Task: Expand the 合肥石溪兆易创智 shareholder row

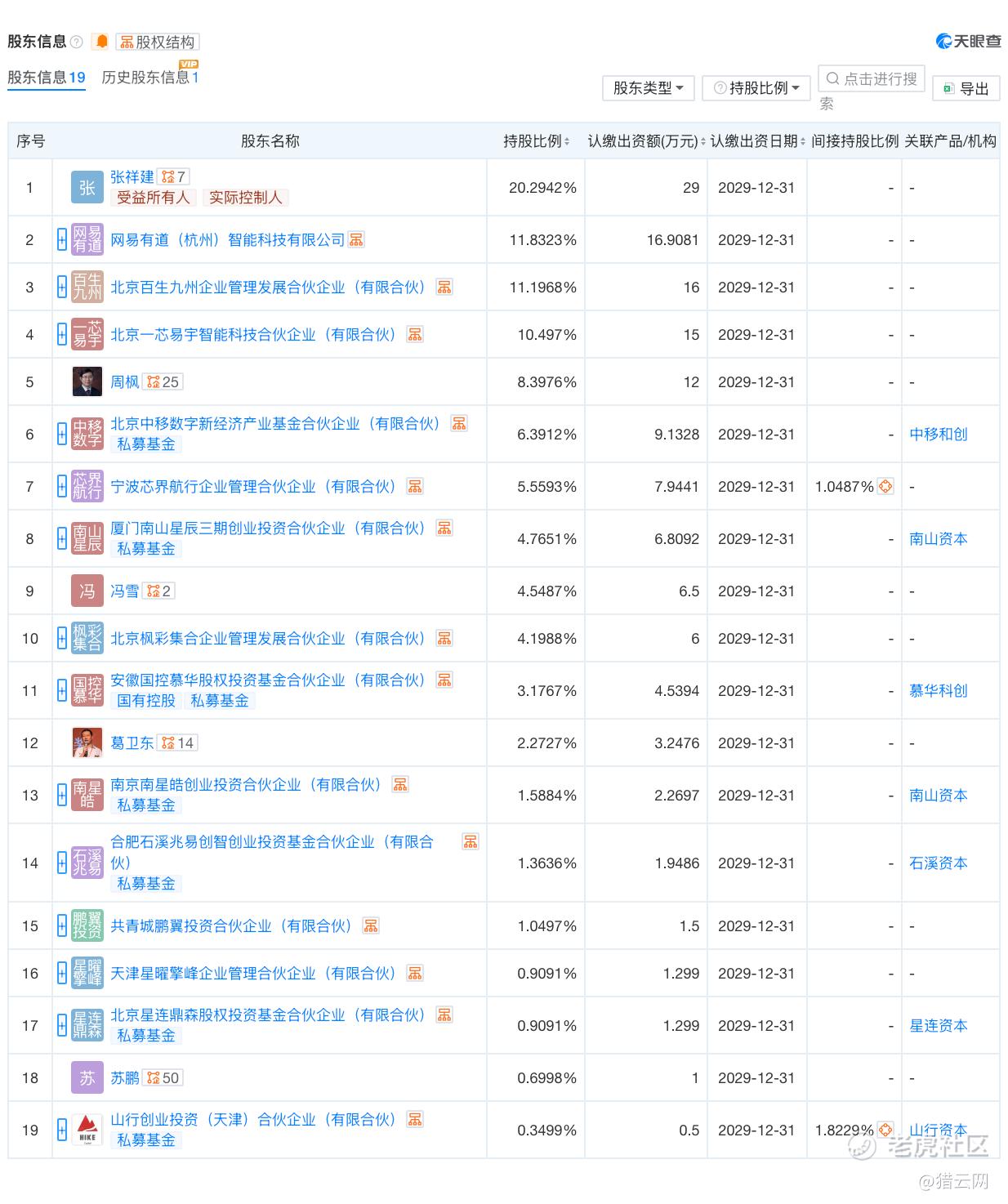Action: click(x=62, y=863)
